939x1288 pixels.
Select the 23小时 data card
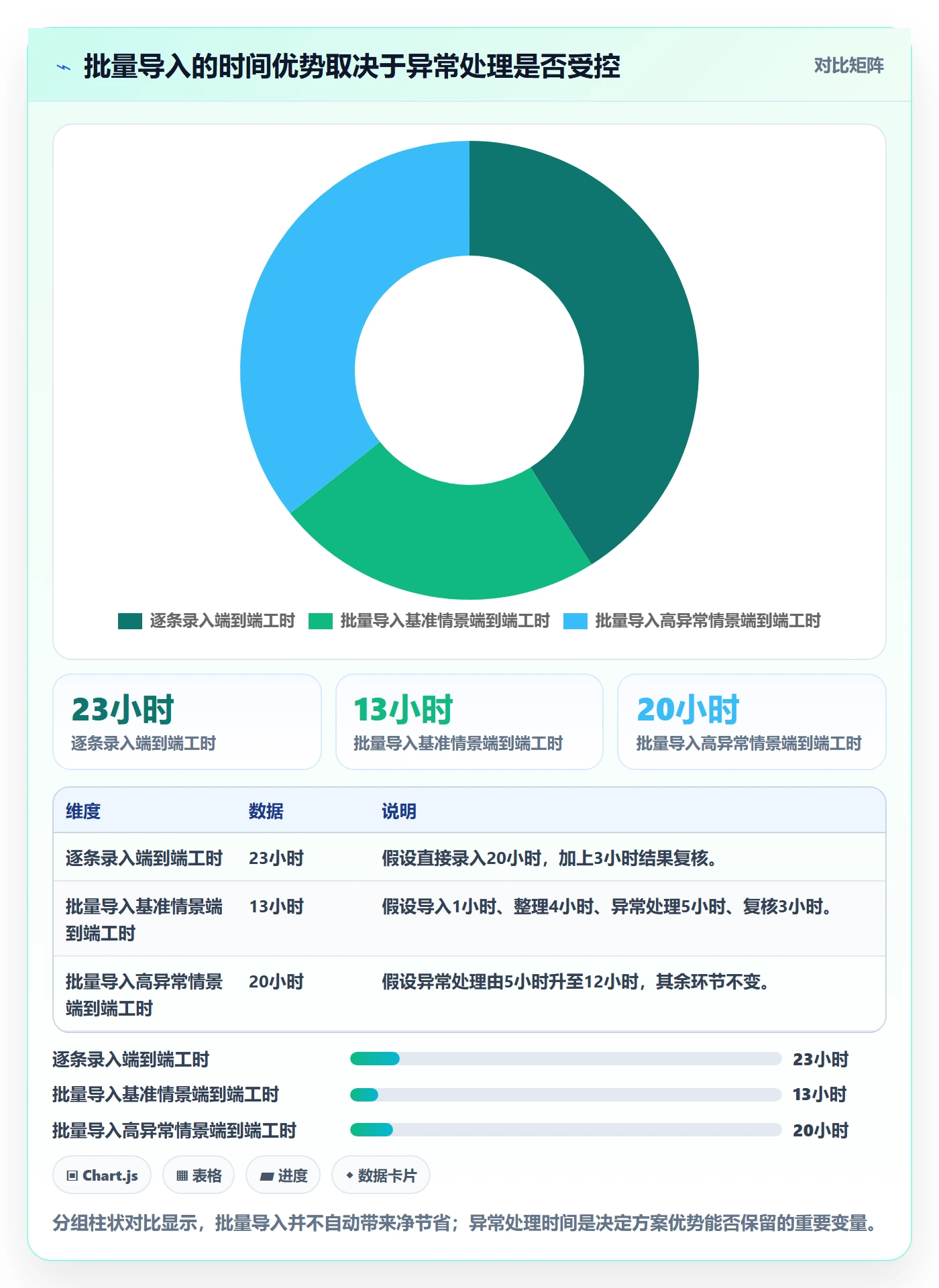tap(187, 722)
